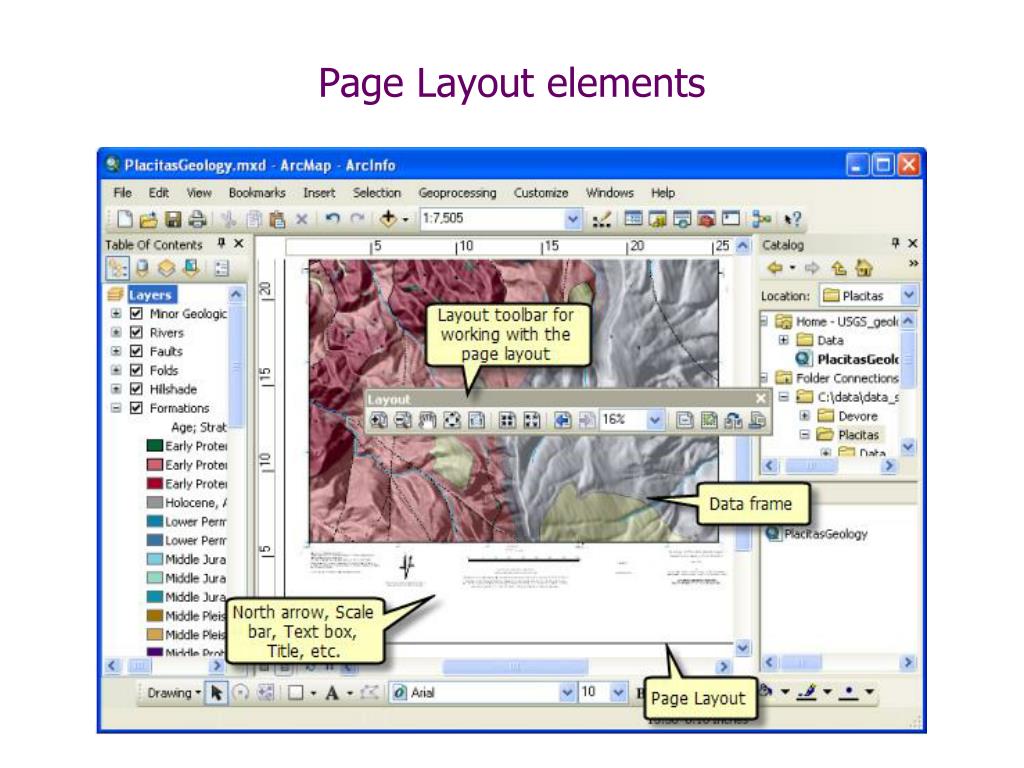Open the File menu
Viewport: 1024px width, 768px height.
coord(123,193)
